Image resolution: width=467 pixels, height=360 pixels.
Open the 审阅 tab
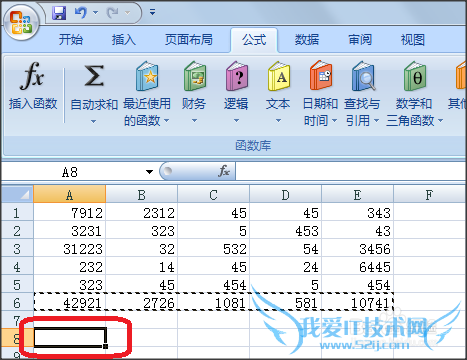pyautogui.click(x=360, y=40)
